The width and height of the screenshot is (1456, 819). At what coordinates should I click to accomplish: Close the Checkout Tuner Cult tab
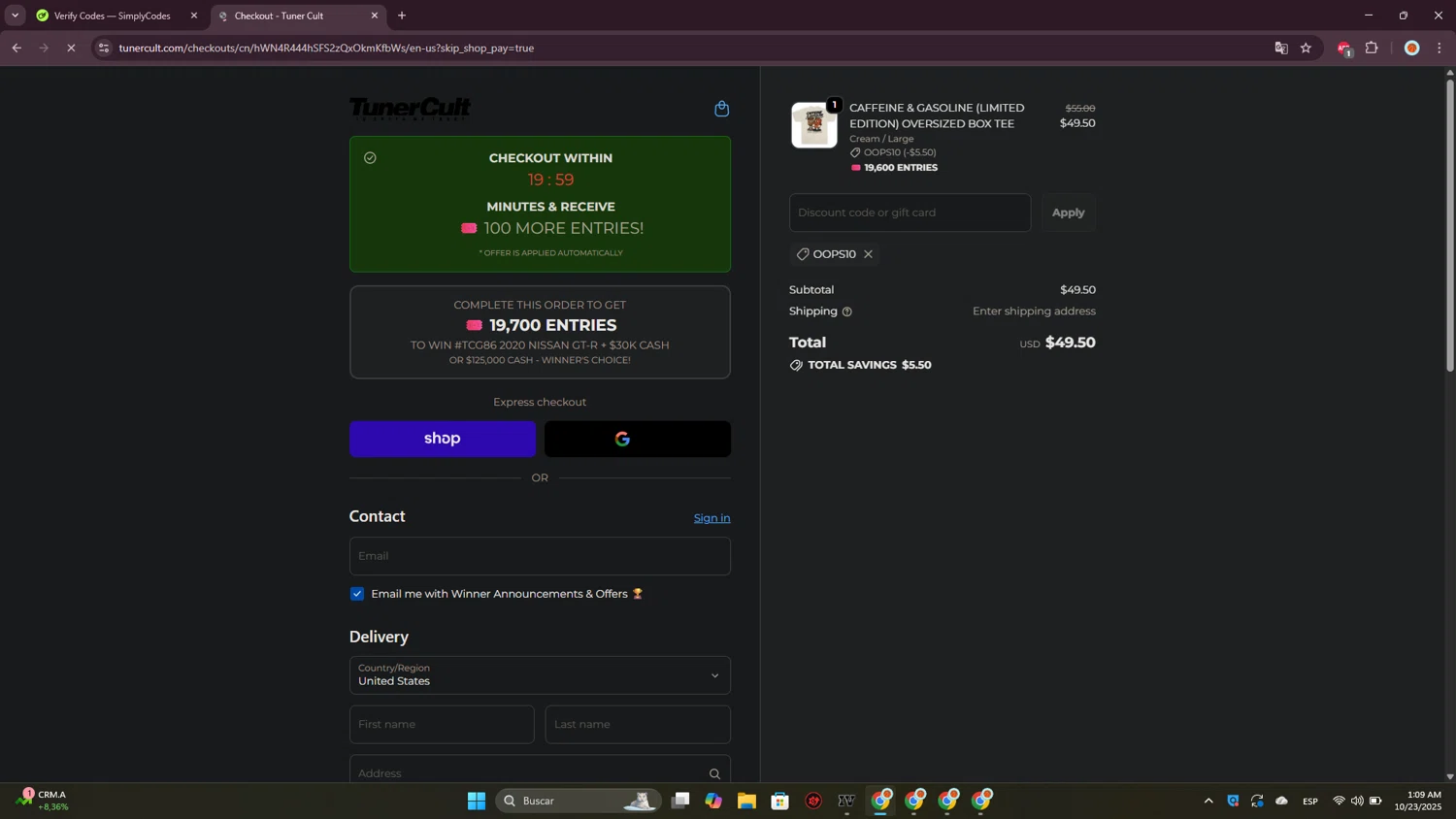(x=375, y=16)
